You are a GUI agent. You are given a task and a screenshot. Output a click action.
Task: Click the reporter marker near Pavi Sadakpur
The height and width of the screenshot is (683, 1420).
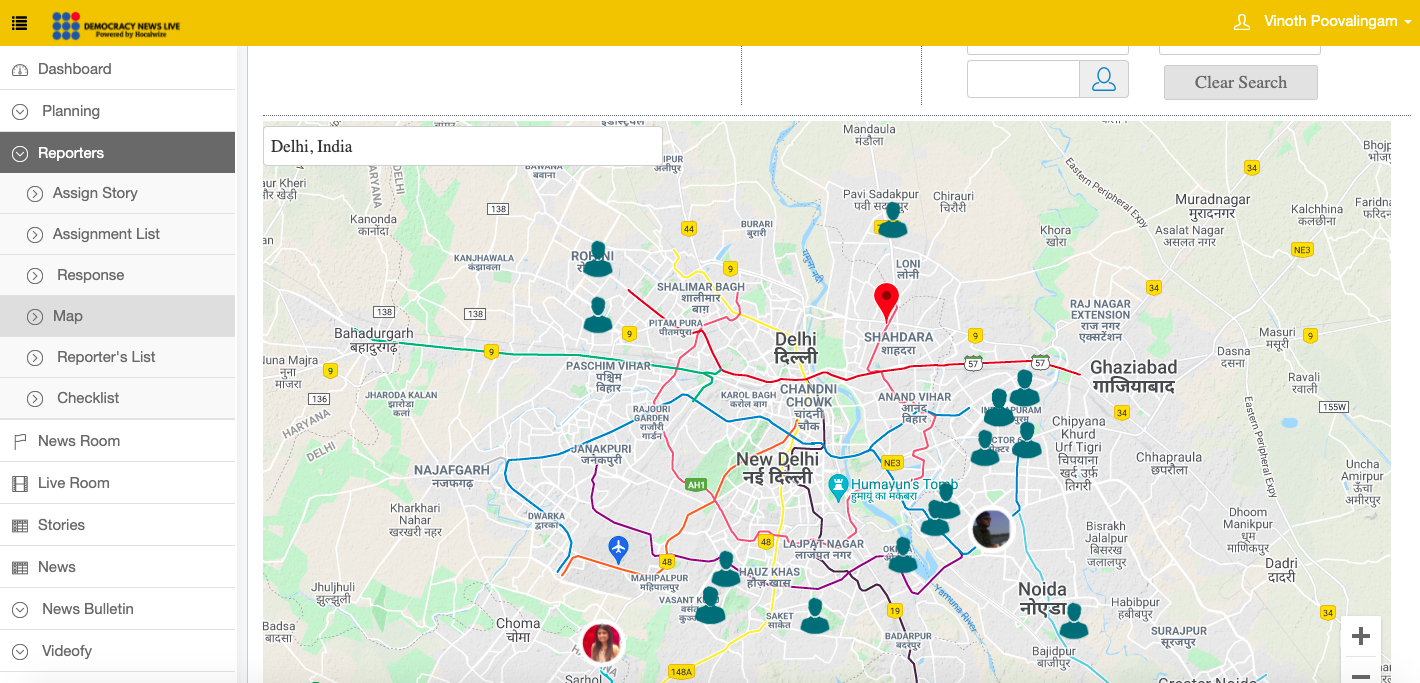click(x=892, y=220)
